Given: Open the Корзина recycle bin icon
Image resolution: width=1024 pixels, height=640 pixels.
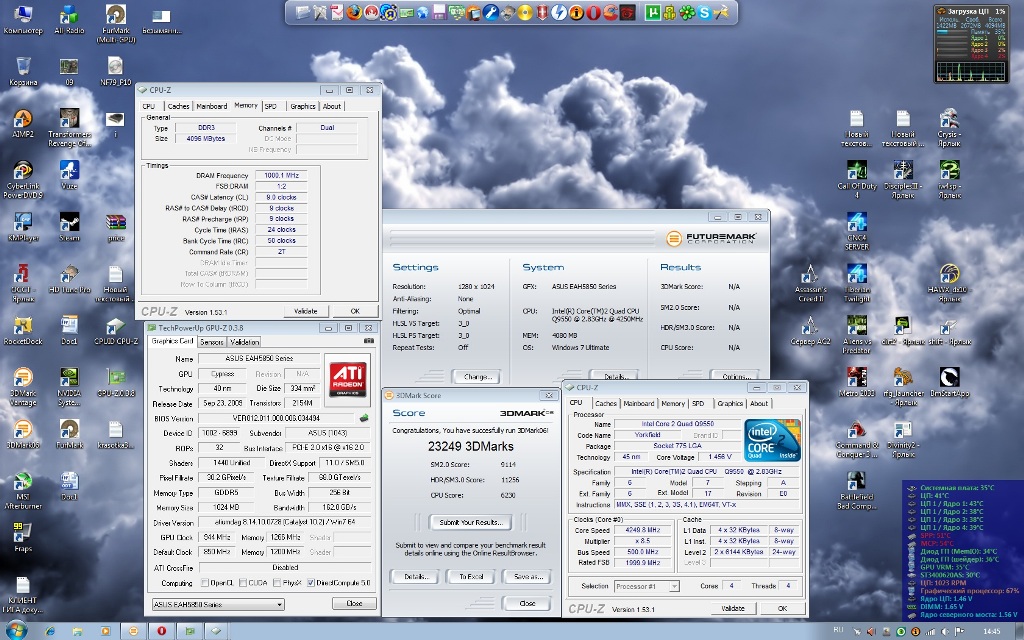Looking at the screenshot, I should pos(23,71).
